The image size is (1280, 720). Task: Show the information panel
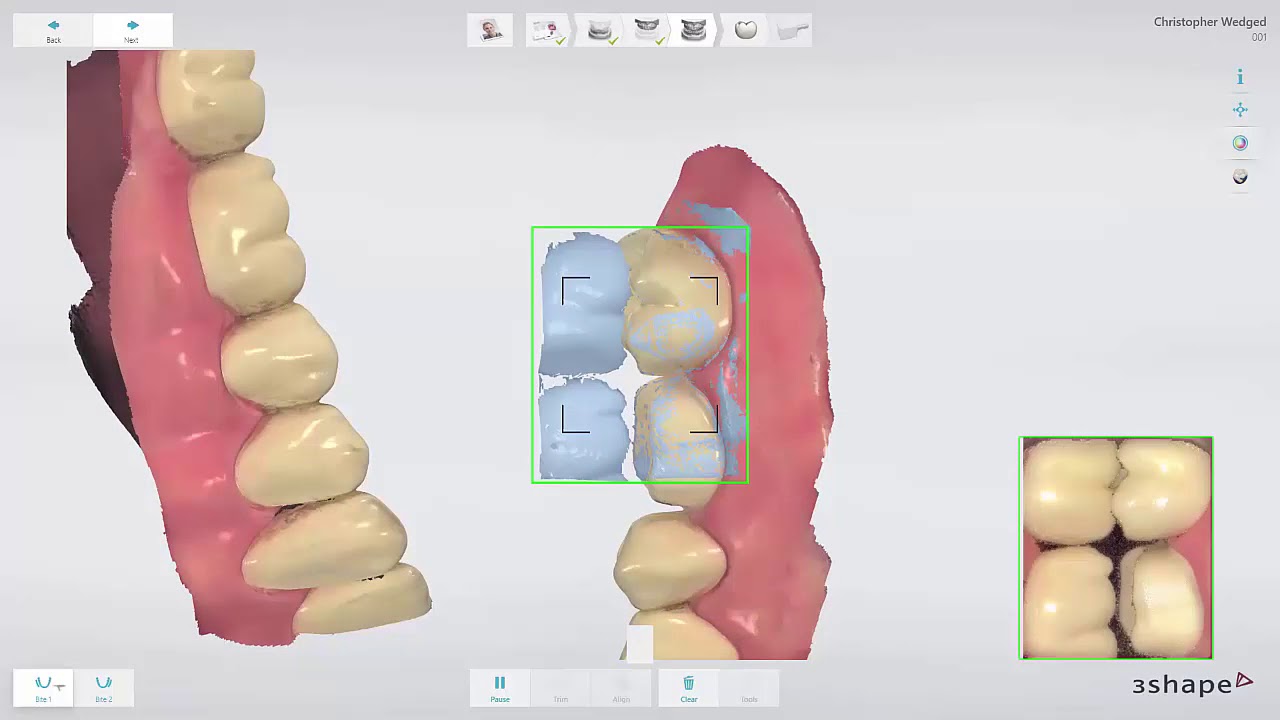(1240, 77)
